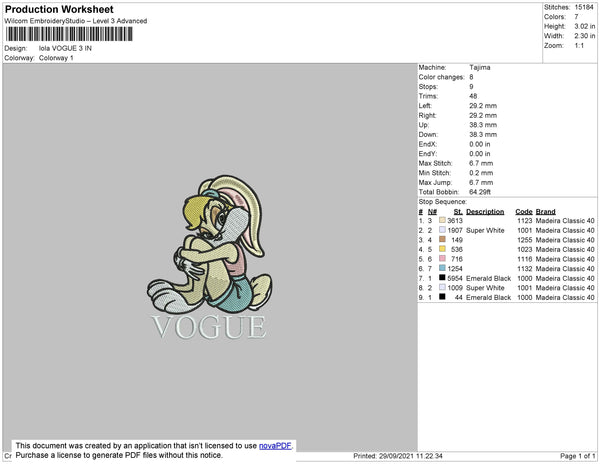Select the design name lola VOGUE 3 IN
This screenshot has width=600, height=464.
pyautogui.click(x=65, y=48)
